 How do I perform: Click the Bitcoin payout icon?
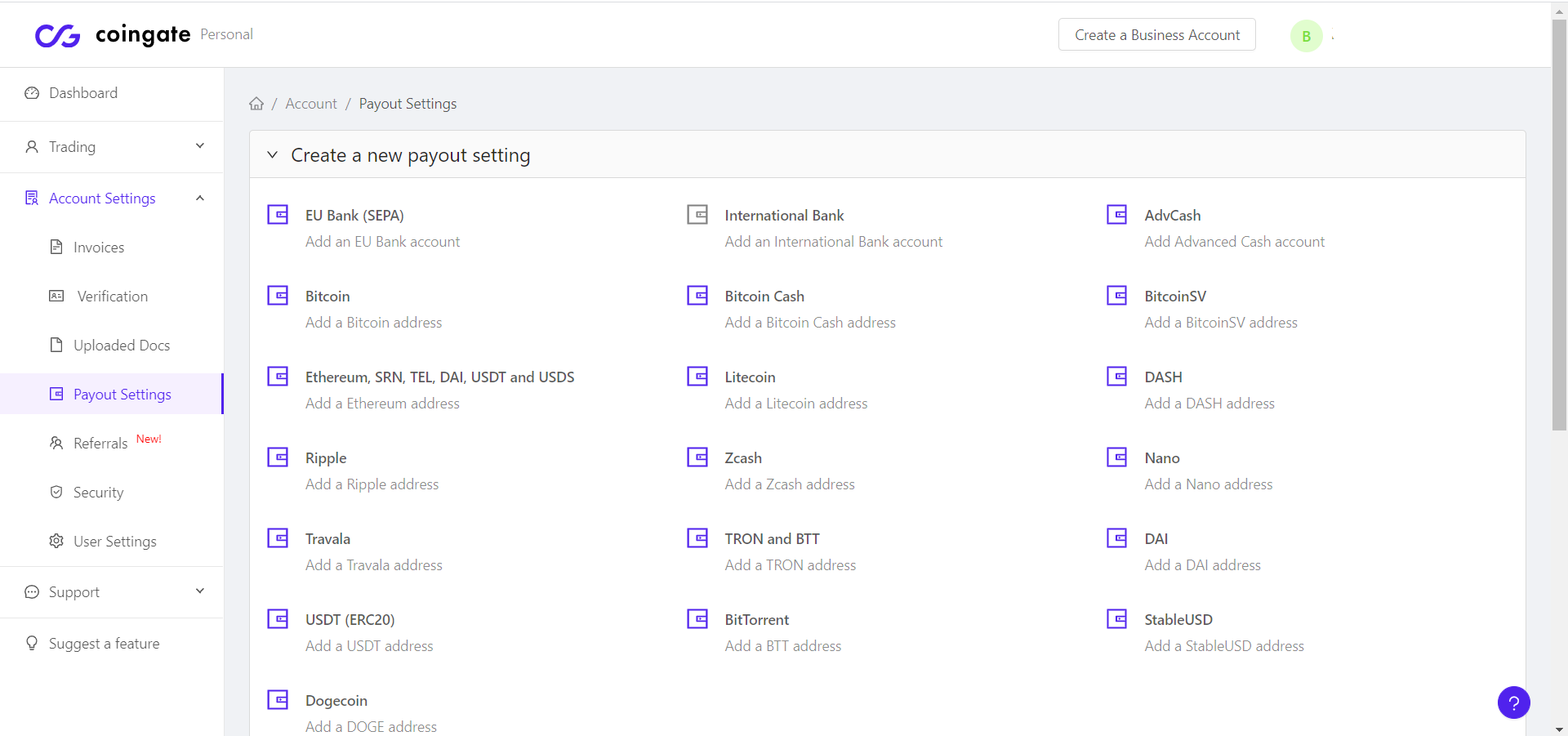pos(278,296)
